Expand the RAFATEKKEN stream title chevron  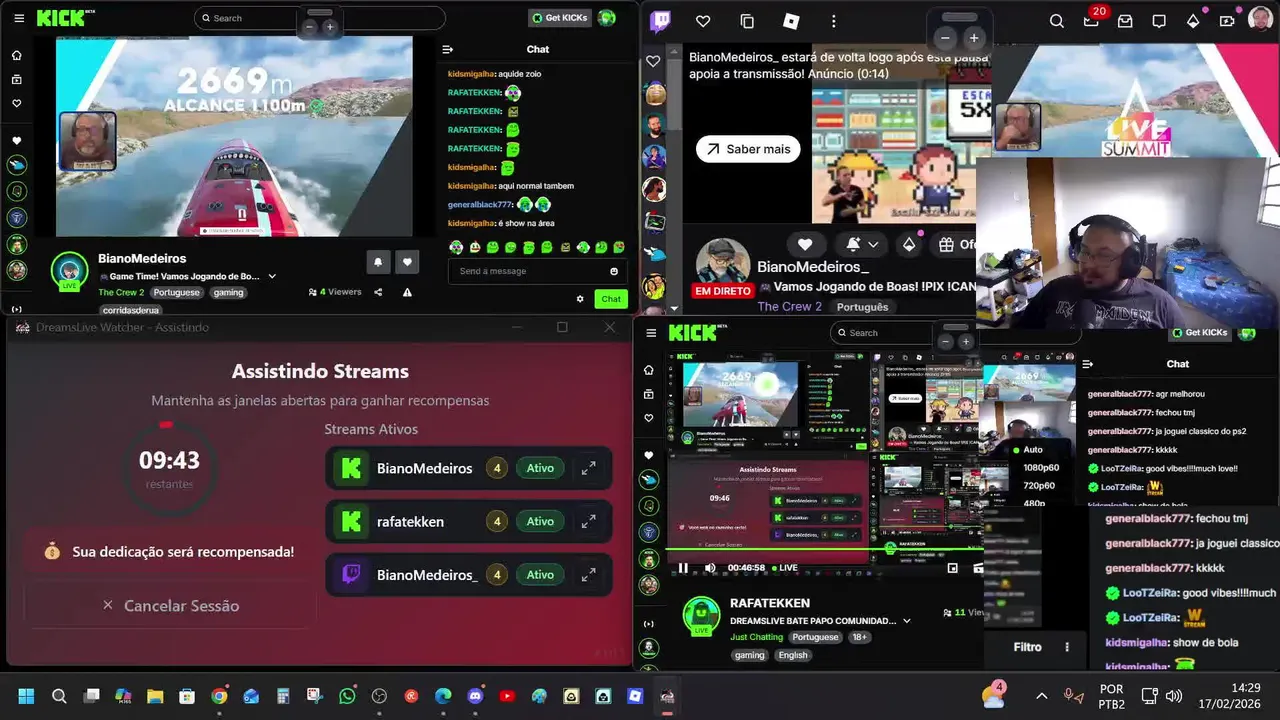[907, 621]
